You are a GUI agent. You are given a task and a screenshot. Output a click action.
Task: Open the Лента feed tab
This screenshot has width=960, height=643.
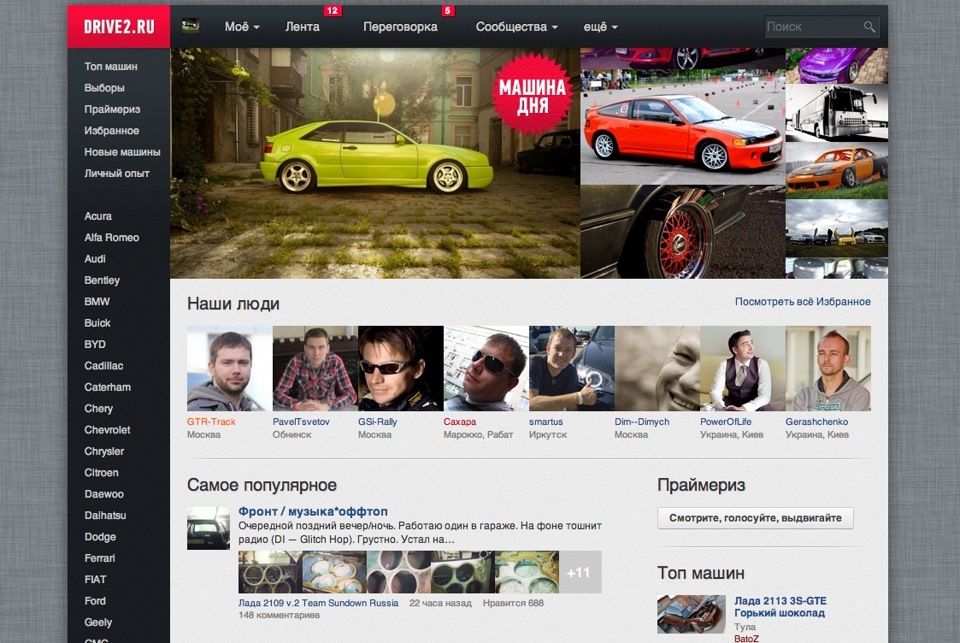click(302, 27)
